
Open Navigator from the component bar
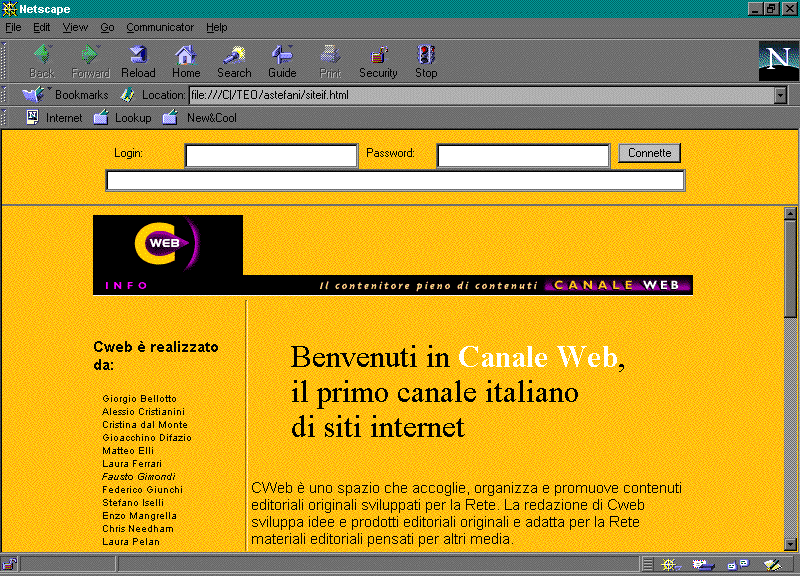click(x=670, y=564)
